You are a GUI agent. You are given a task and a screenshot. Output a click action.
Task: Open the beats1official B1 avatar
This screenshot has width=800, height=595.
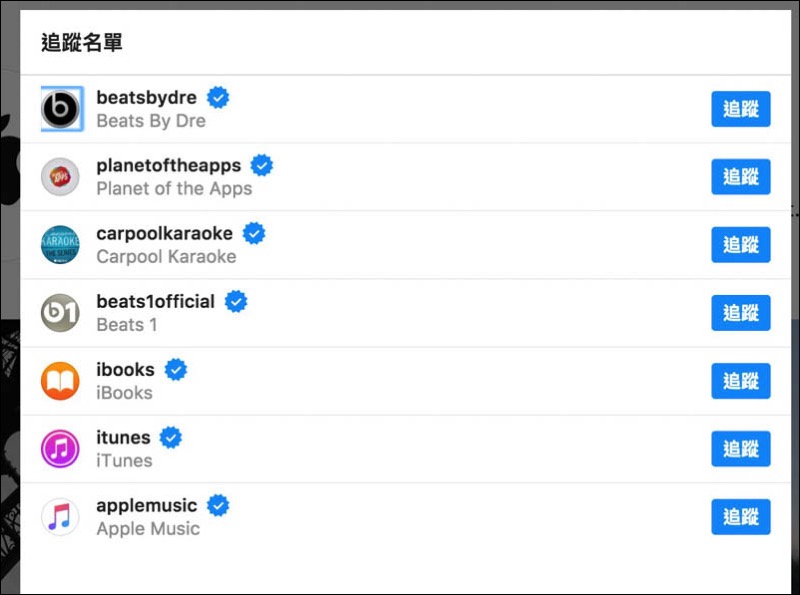point(60,313)
